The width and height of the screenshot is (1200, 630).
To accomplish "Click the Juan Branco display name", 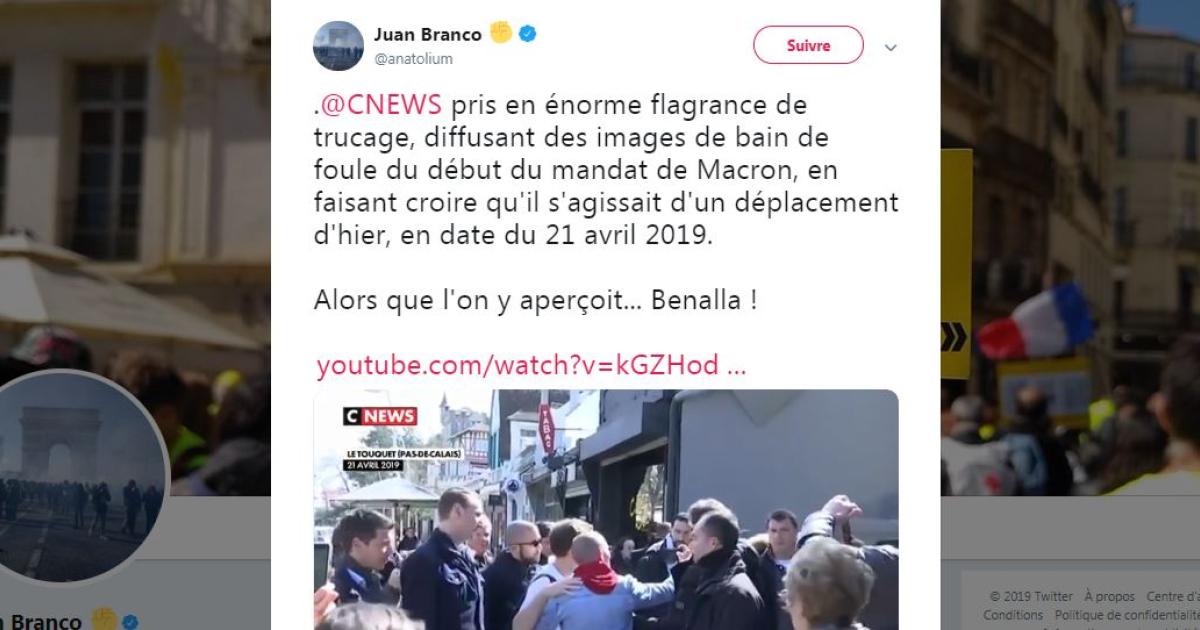I will [x=427, y=34].
